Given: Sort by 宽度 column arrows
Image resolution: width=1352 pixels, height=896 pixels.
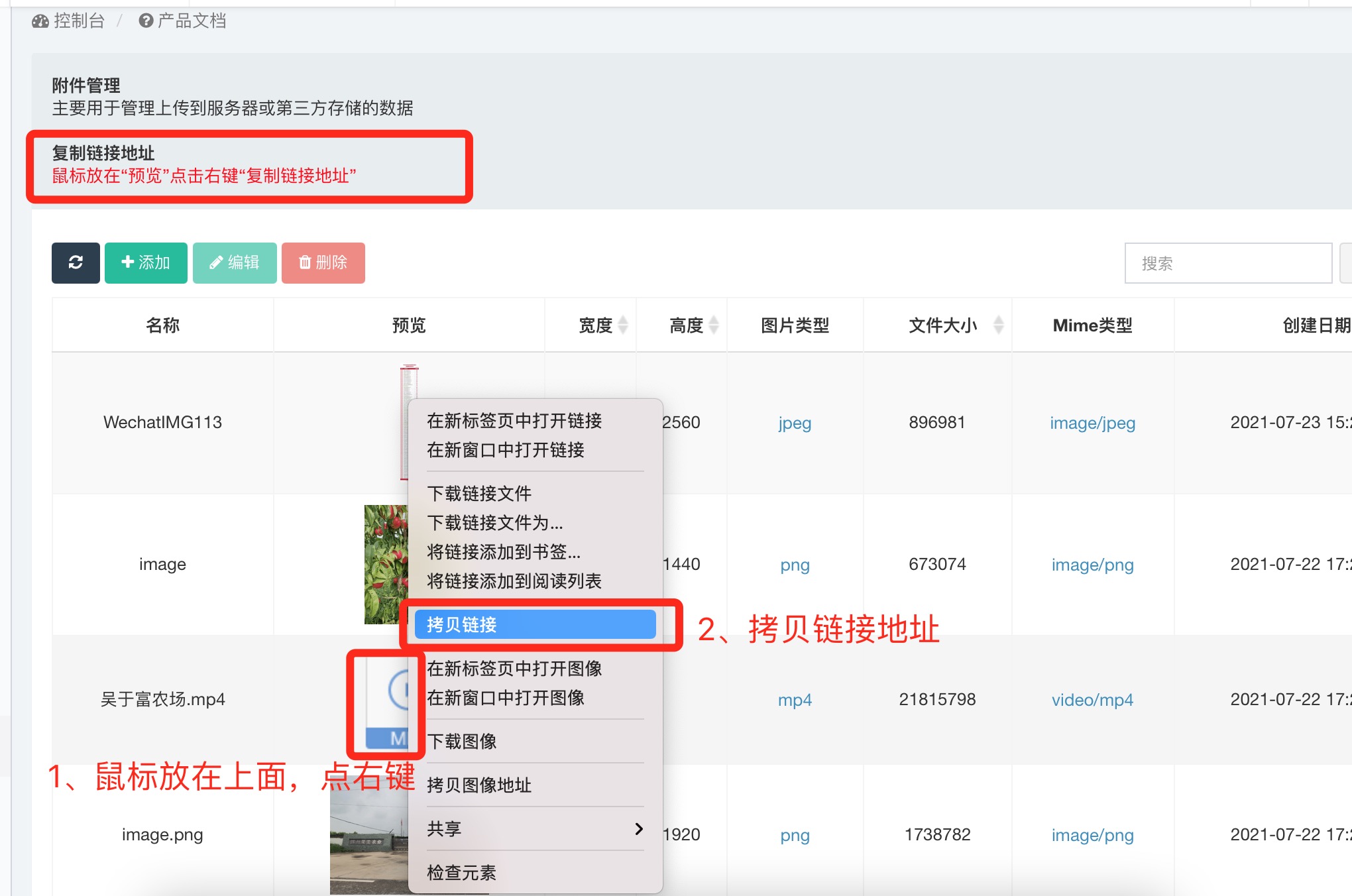Looking at the screenshot, I should (x=623, y=325).
